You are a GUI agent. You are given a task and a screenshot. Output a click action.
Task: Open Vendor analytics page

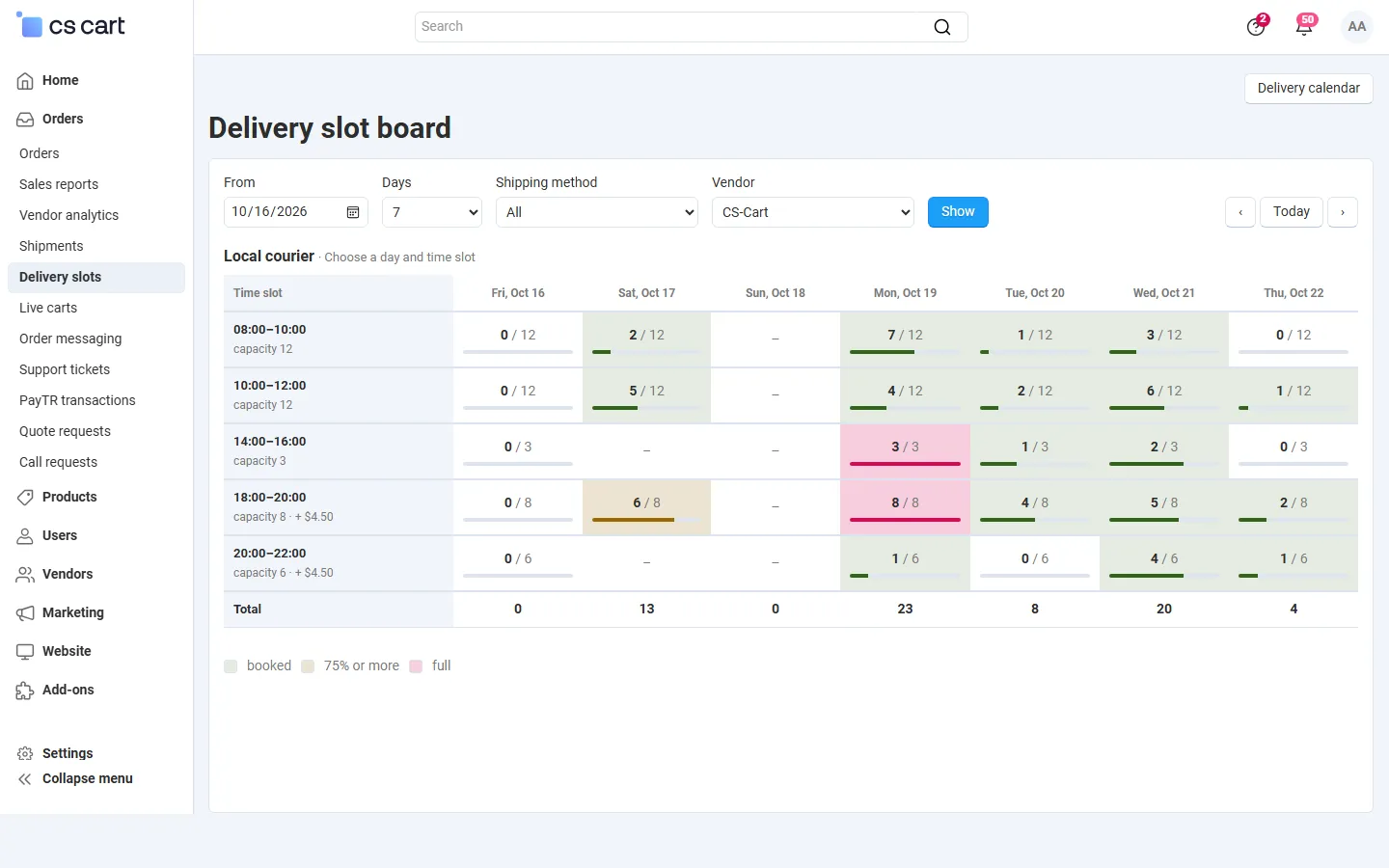click(x=69, y=215)
